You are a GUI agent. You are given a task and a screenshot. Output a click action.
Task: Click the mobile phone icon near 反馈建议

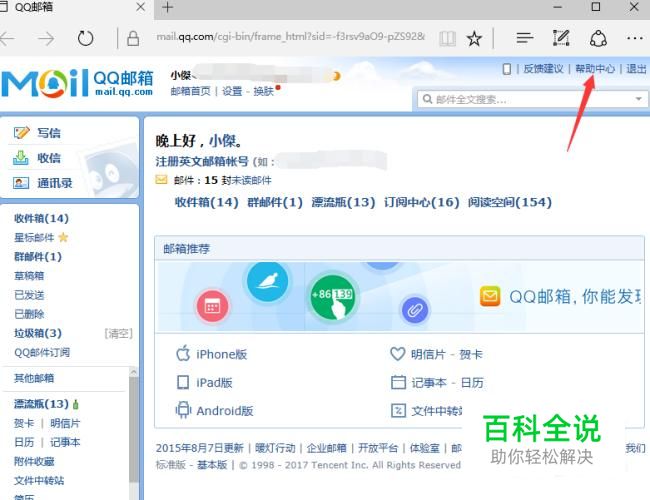tap(507, 69)
